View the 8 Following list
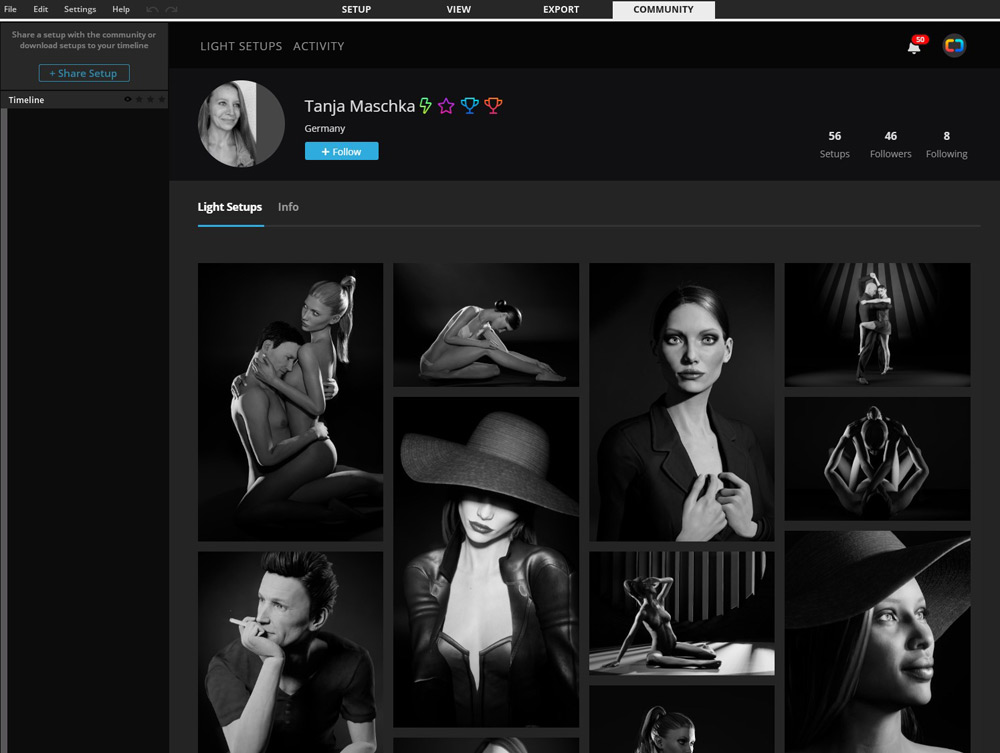 (x=946, y=144)
